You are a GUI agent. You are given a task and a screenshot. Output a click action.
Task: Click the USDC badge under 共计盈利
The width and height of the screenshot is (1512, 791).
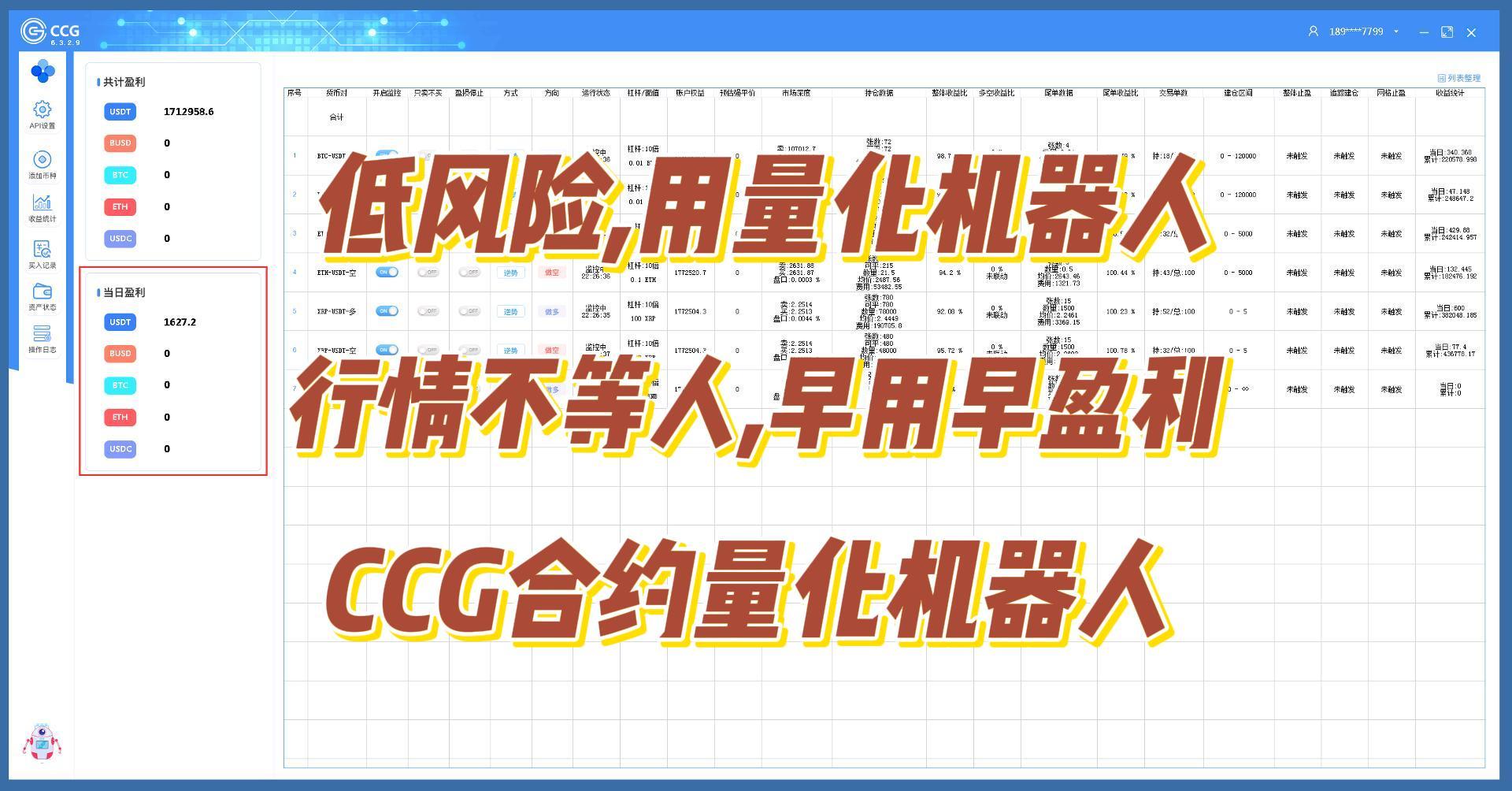point(120,238)
